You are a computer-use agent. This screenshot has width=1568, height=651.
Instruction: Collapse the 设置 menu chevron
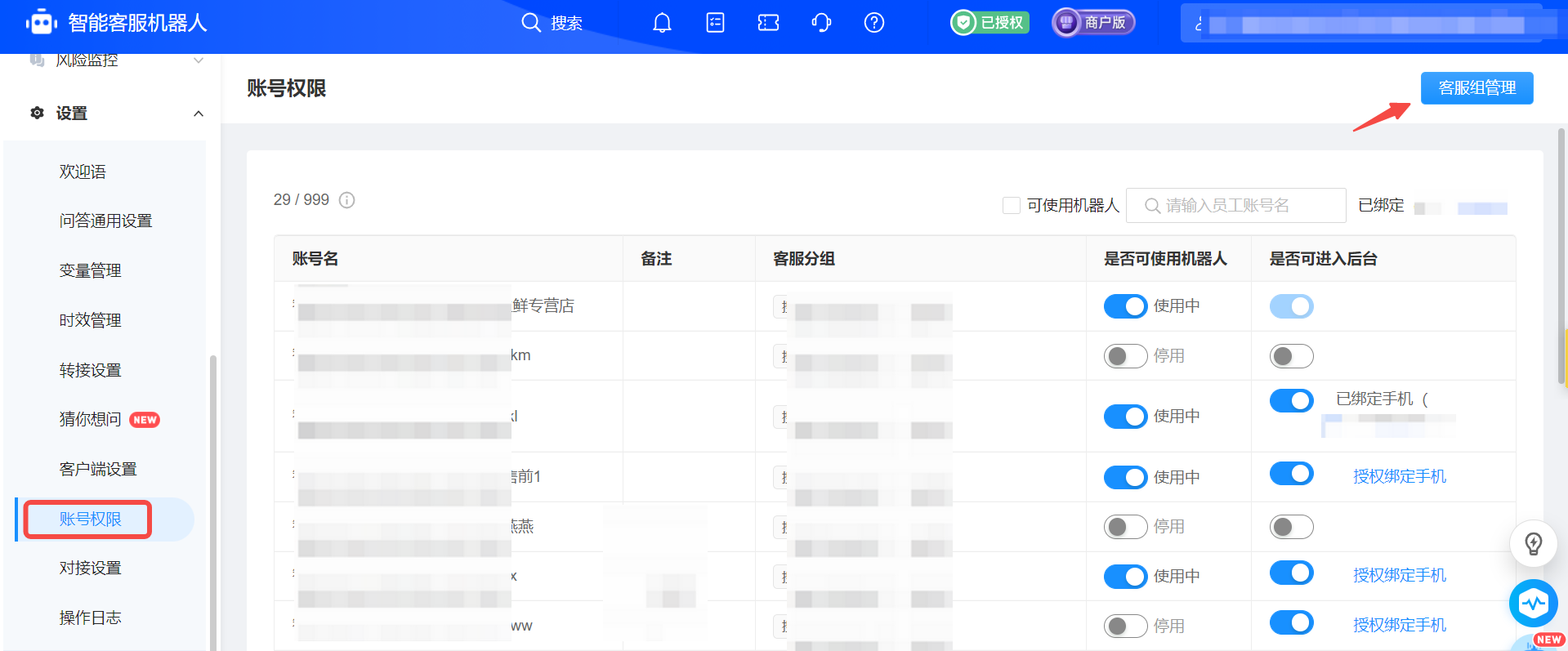199,114
